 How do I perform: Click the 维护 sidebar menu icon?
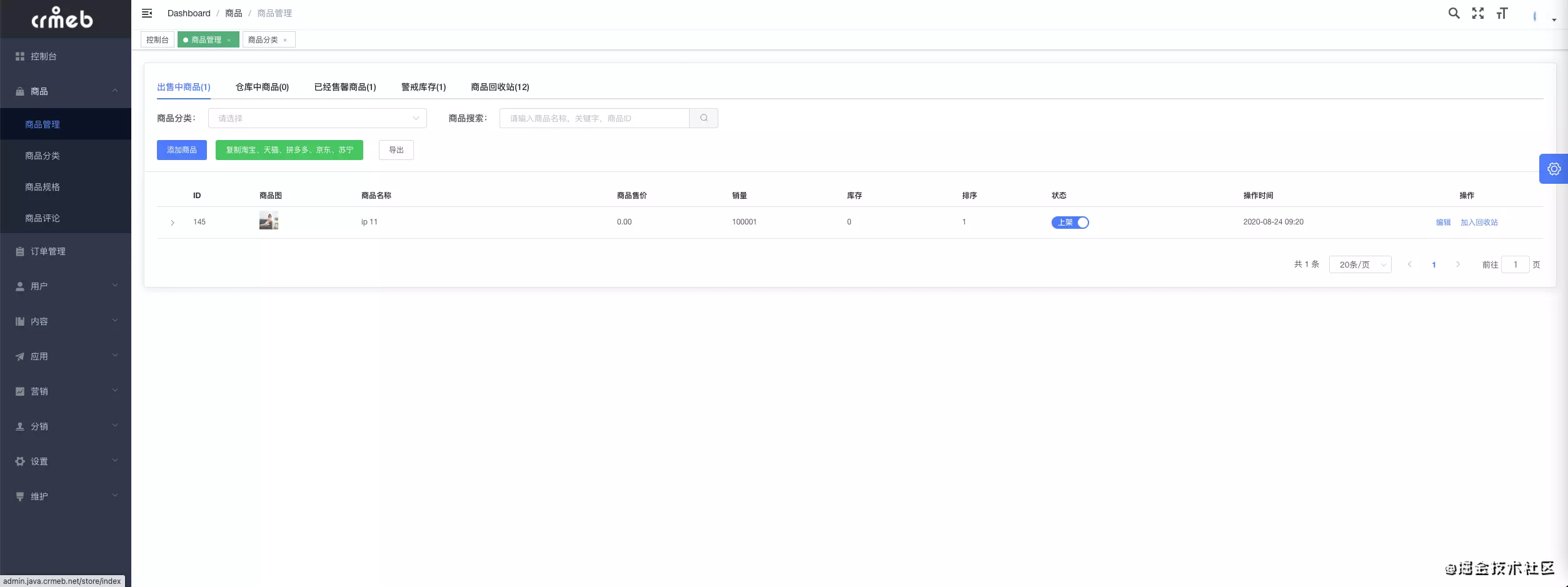point(19,496)
